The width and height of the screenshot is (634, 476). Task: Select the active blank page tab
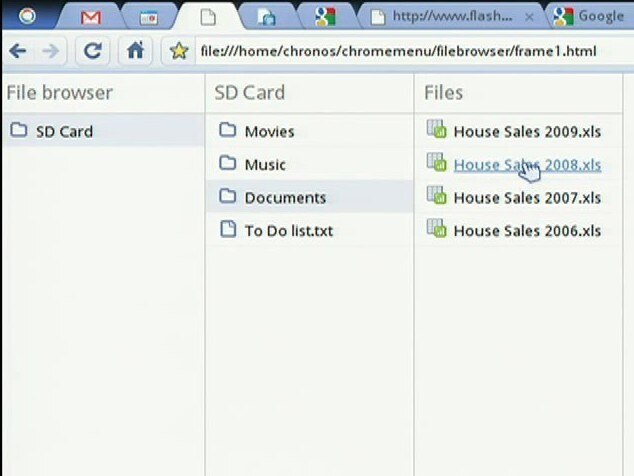(x=208, y=17)
